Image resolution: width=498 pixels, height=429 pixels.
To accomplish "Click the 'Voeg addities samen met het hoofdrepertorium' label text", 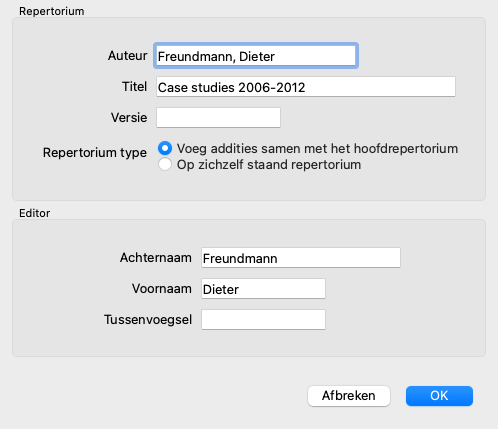I will pos(317,149).
